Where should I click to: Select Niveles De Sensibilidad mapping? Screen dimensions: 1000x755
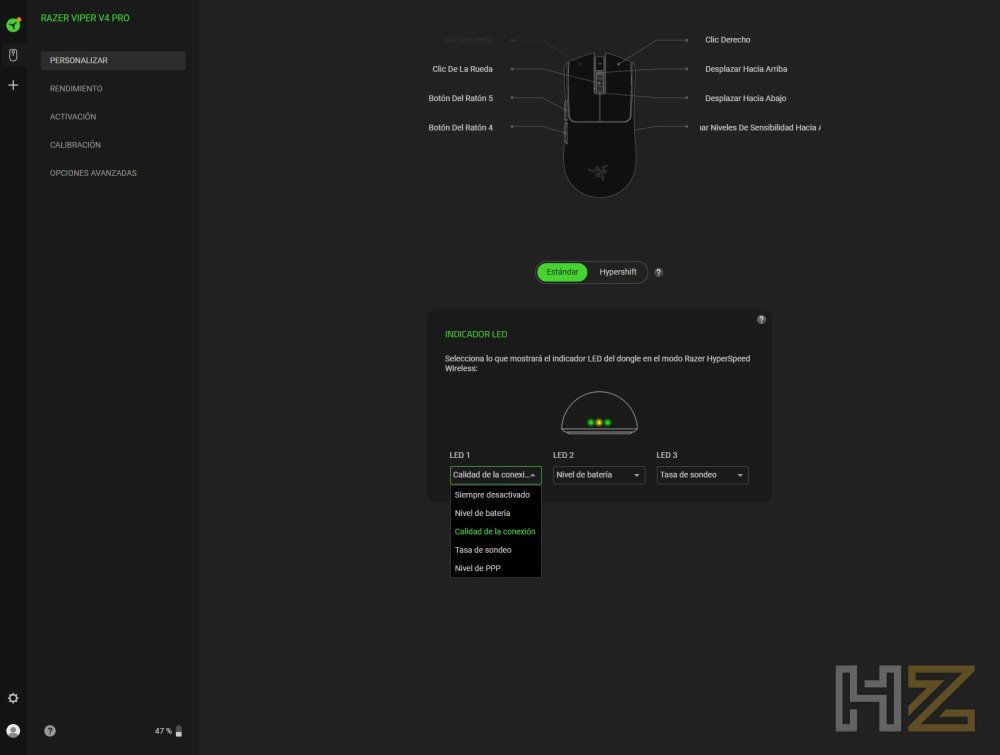click(x=760, y=128)
